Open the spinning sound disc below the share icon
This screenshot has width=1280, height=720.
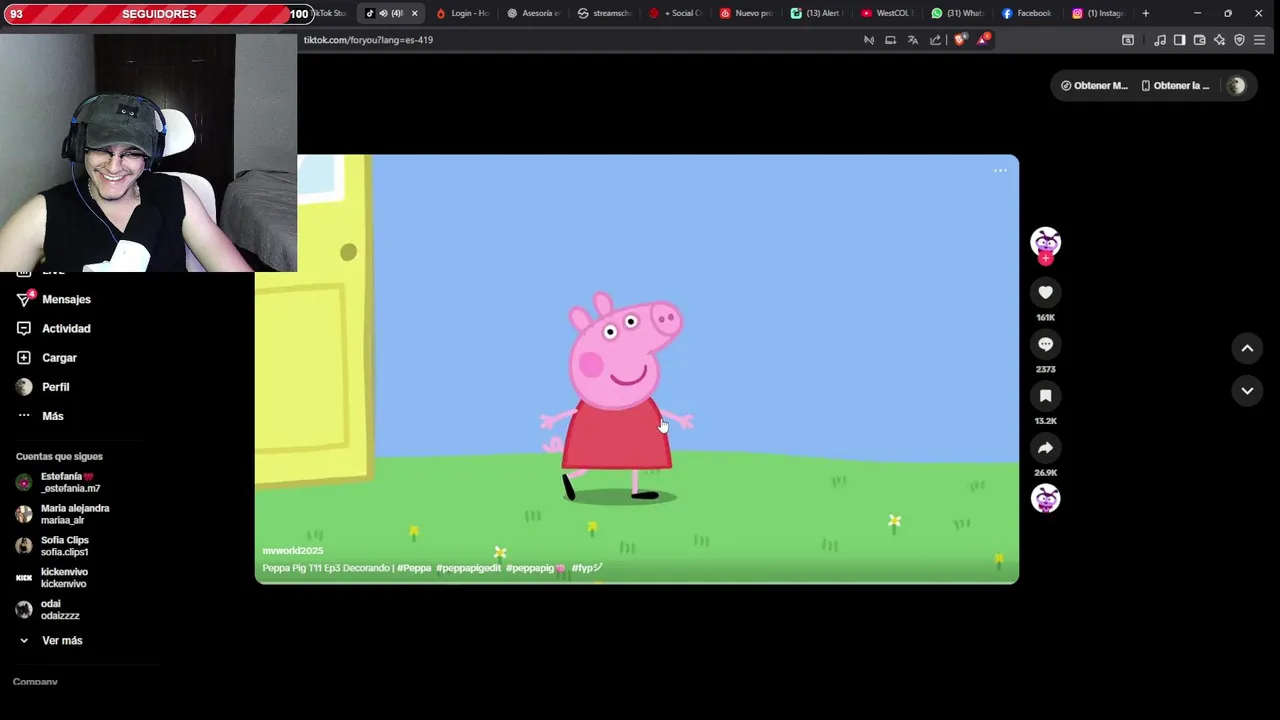(x=1045, y=498)
